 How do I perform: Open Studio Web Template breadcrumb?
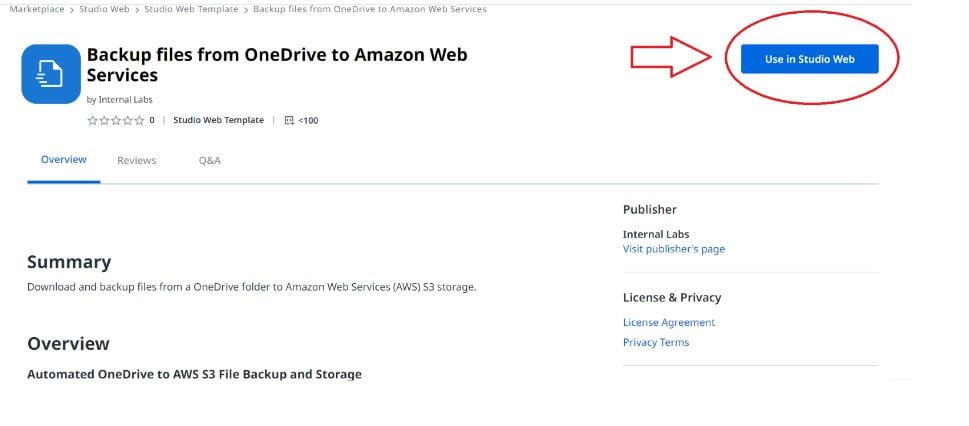click(191, 9)
